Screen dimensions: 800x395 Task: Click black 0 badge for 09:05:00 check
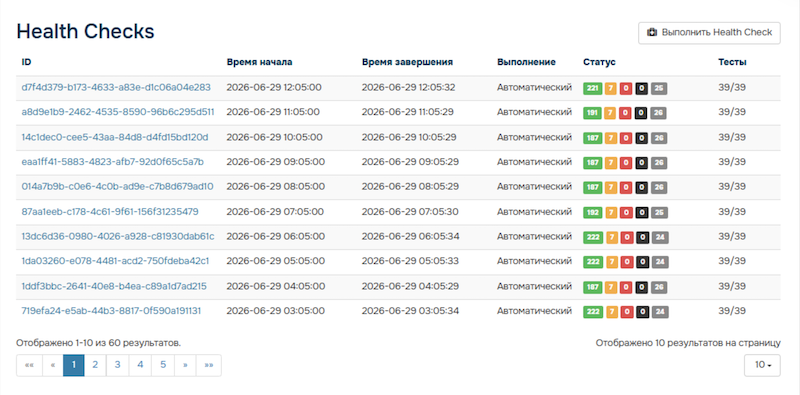641,163
